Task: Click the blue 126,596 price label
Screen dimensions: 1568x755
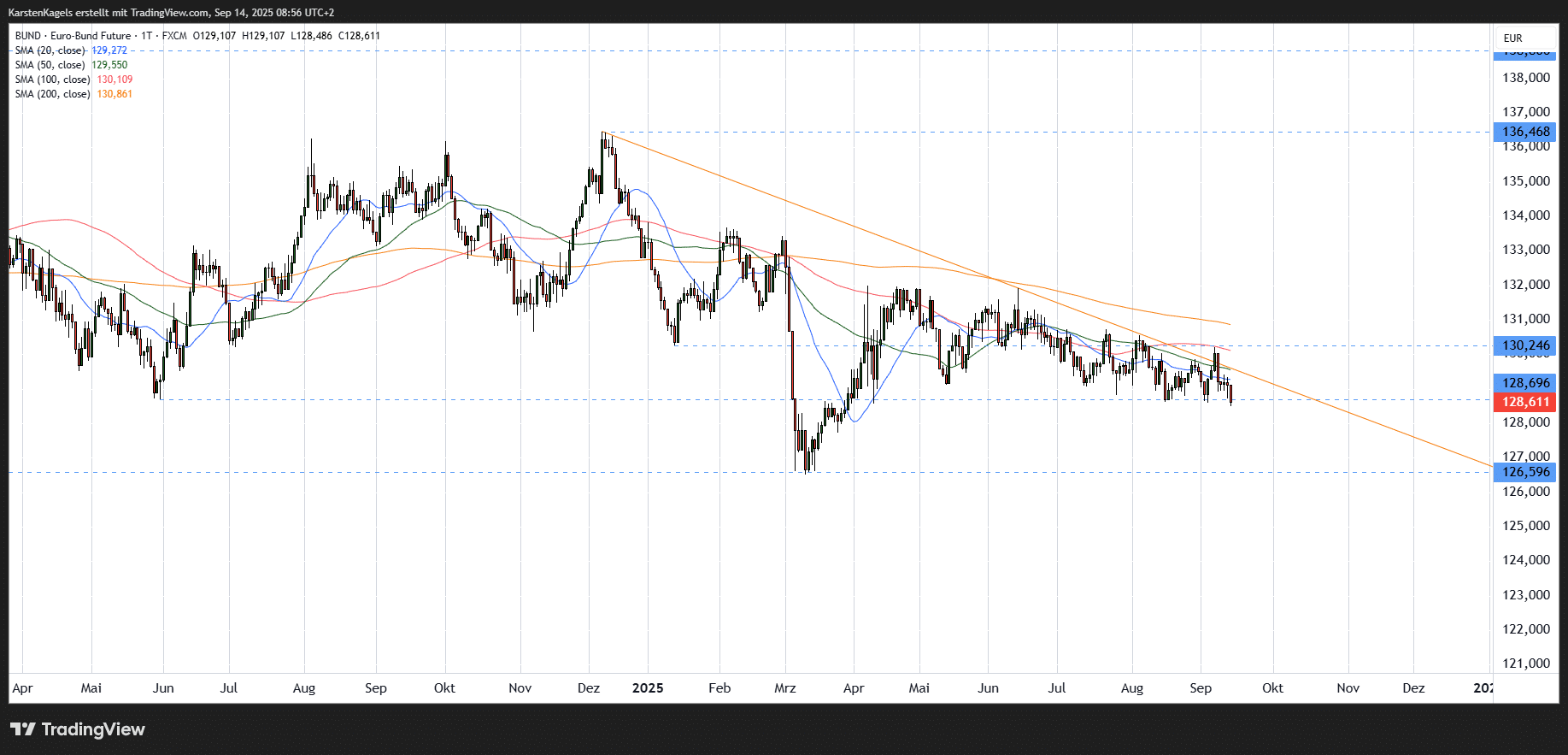Action: pyautogui.click(x=1525, y=472)
